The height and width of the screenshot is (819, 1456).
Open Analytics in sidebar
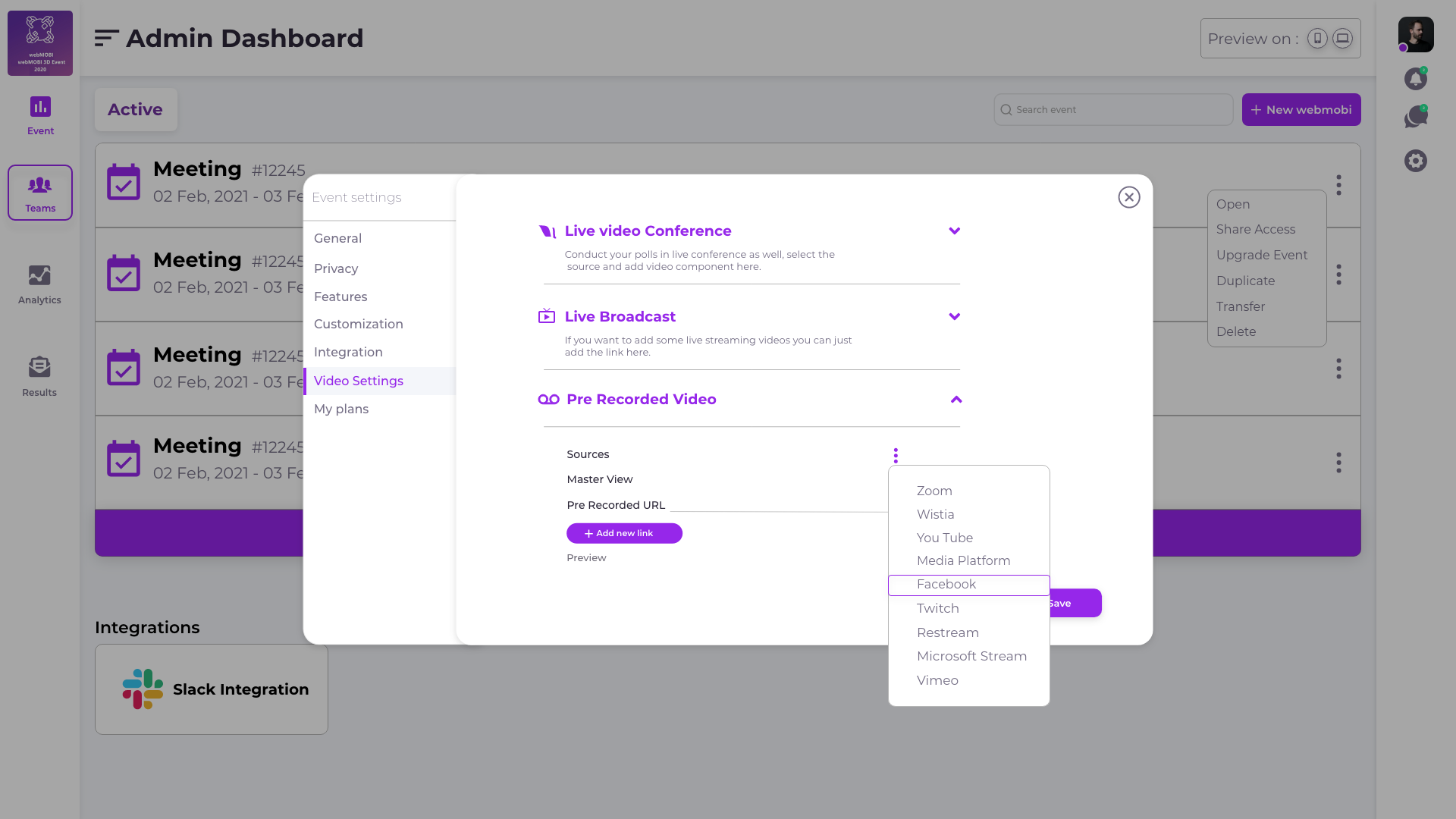(39, 284)
